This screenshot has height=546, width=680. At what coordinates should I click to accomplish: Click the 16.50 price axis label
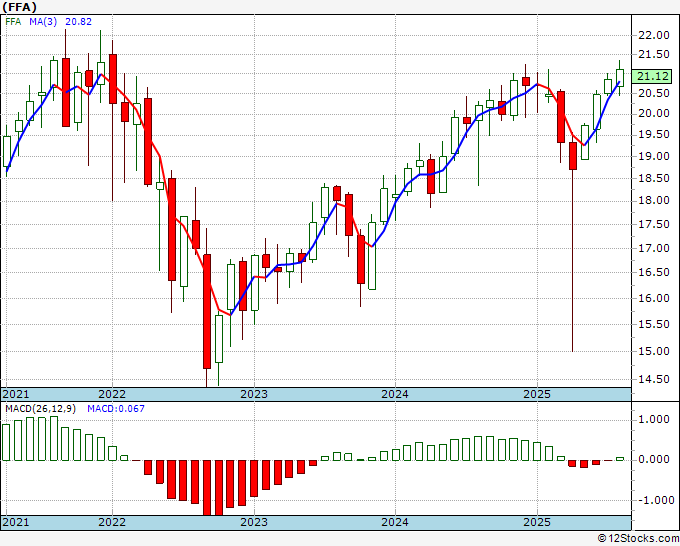[654, 272]
